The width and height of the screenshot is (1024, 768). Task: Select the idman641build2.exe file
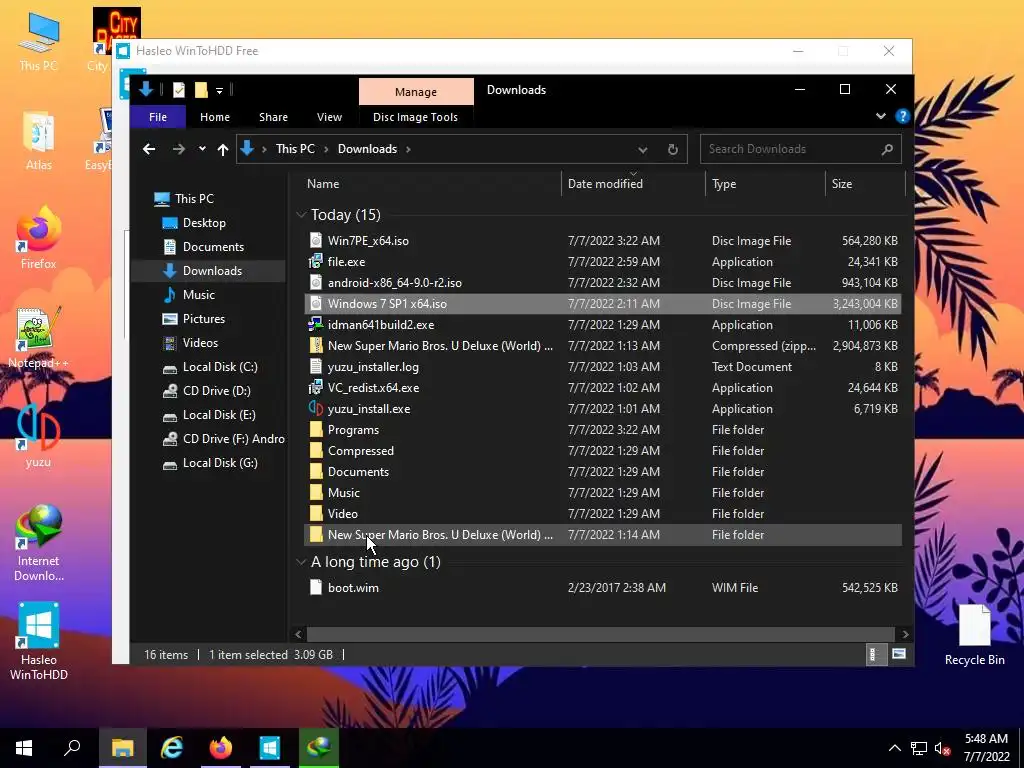point(603,325)
